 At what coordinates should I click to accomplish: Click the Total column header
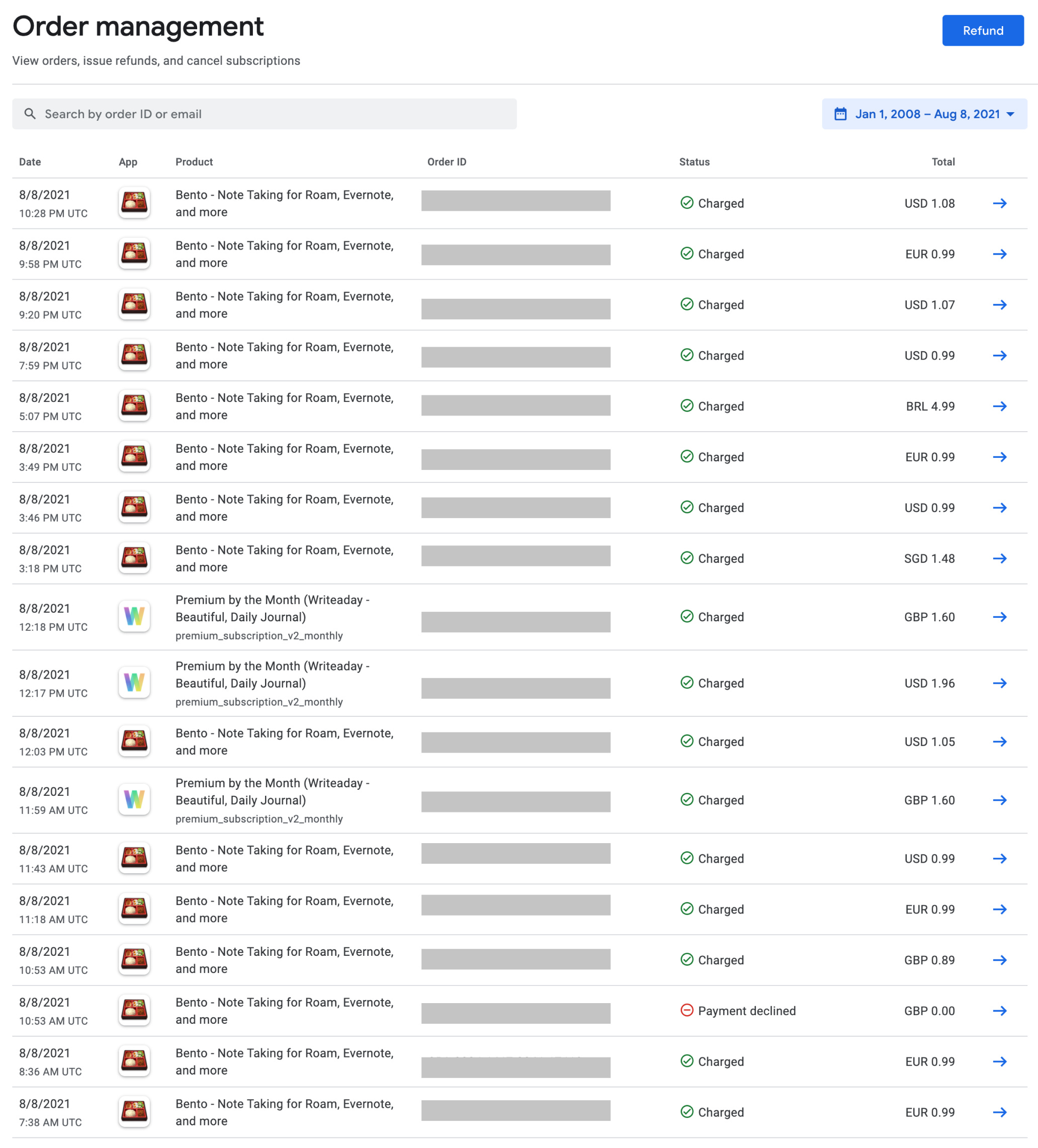(x=942, y=161)
